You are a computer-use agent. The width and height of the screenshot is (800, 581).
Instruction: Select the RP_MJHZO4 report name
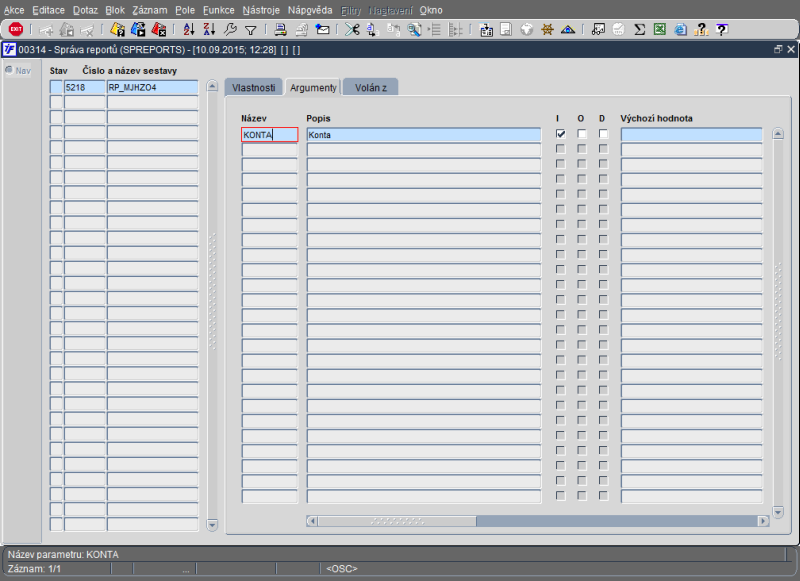[x=152, y=87]
